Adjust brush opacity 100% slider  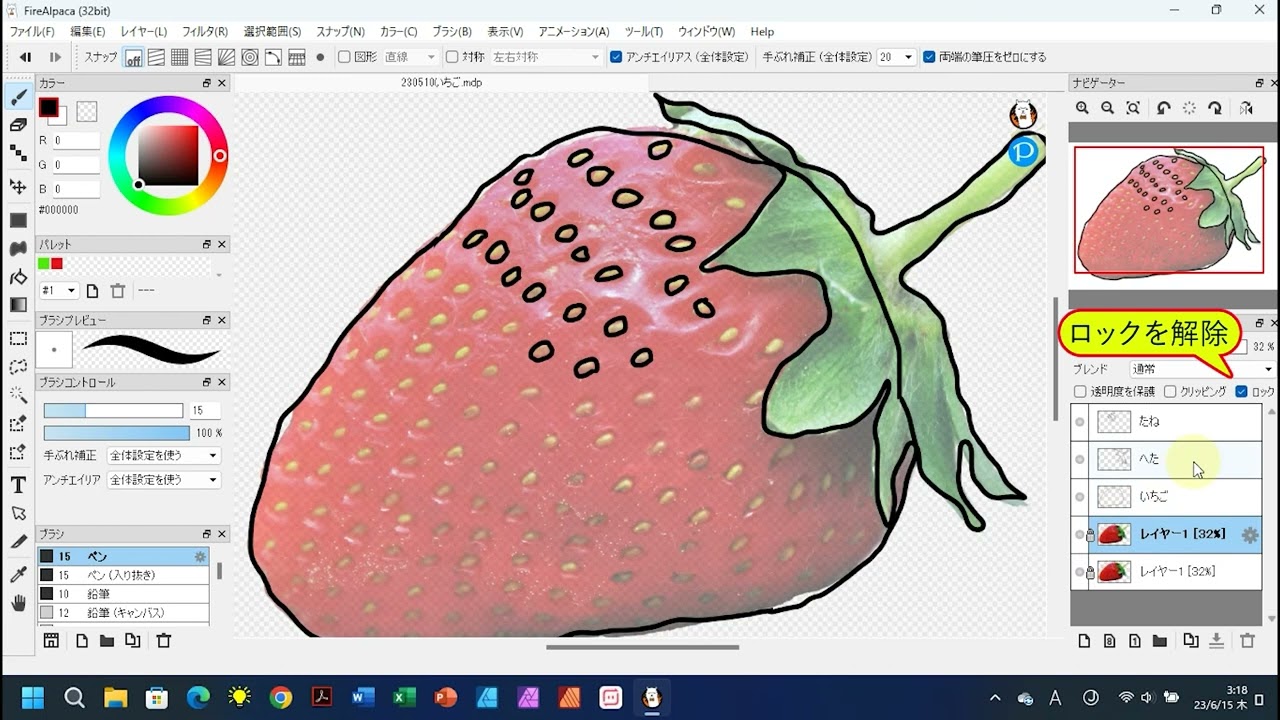(x=116, y=433)
